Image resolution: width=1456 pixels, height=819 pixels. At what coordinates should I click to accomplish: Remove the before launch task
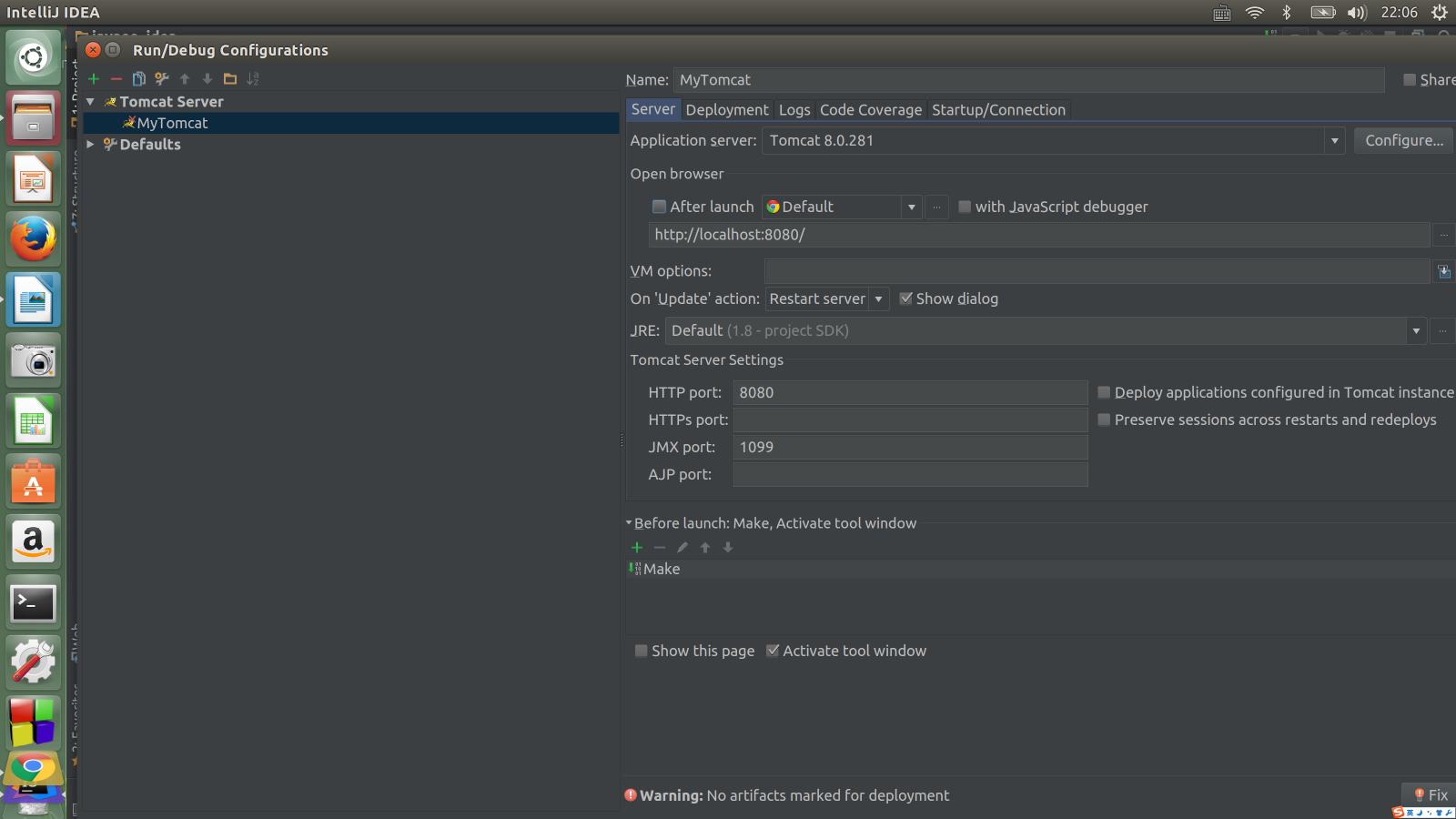tap(660, 547)
